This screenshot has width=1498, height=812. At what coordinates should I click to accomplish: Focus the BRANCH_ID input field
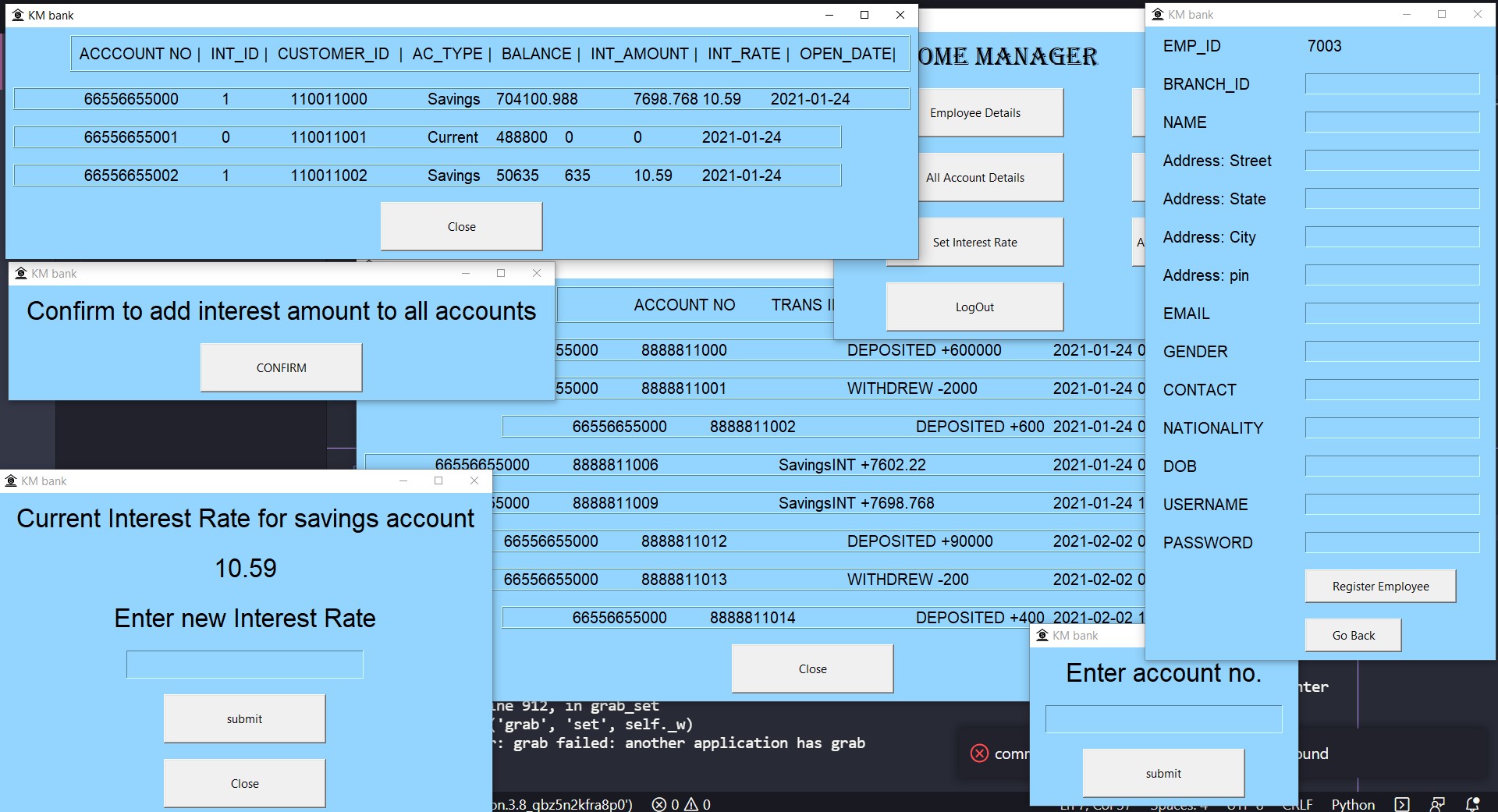tap(1392, 84)
